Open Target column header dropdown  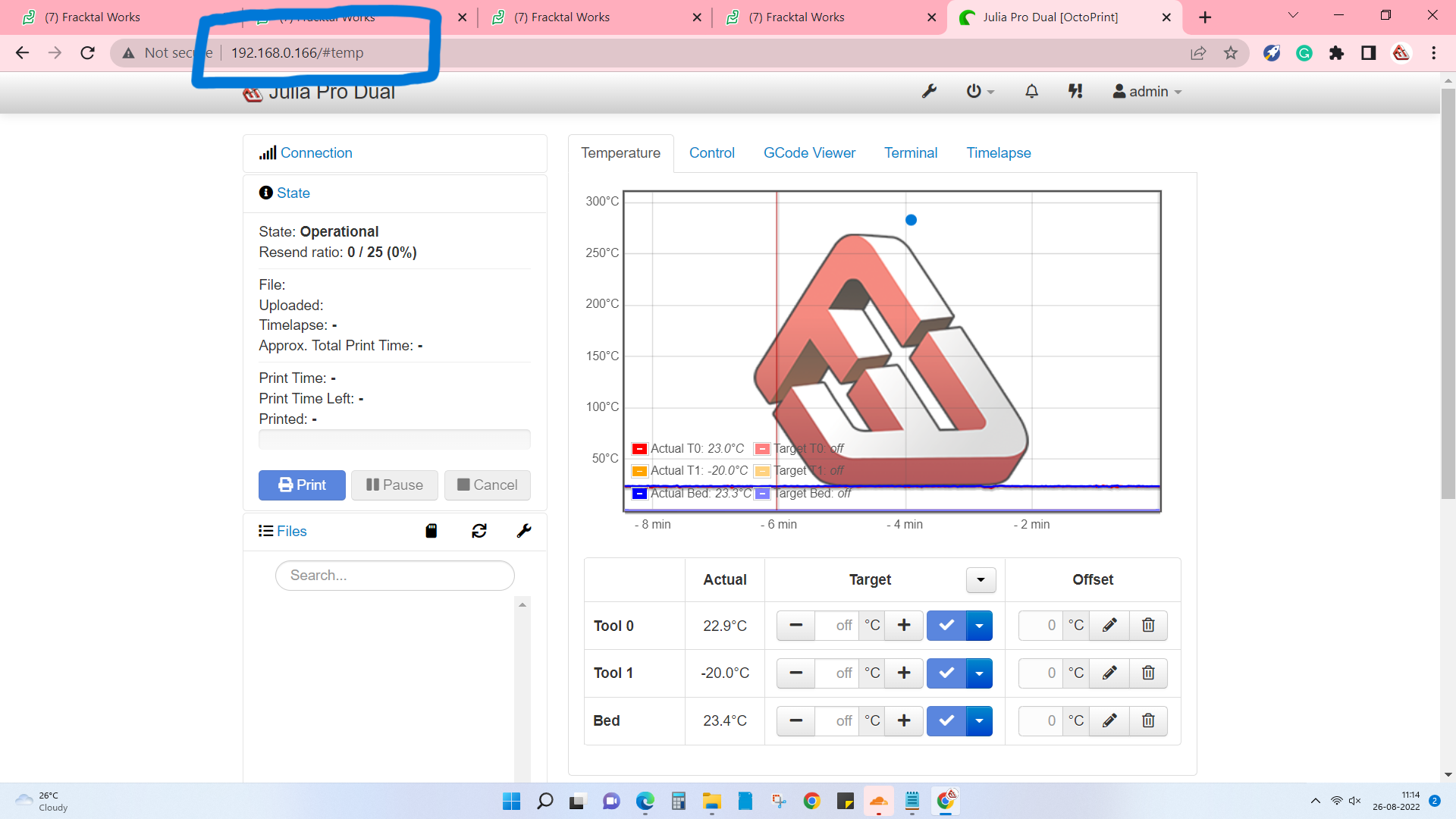click(981, 580)
